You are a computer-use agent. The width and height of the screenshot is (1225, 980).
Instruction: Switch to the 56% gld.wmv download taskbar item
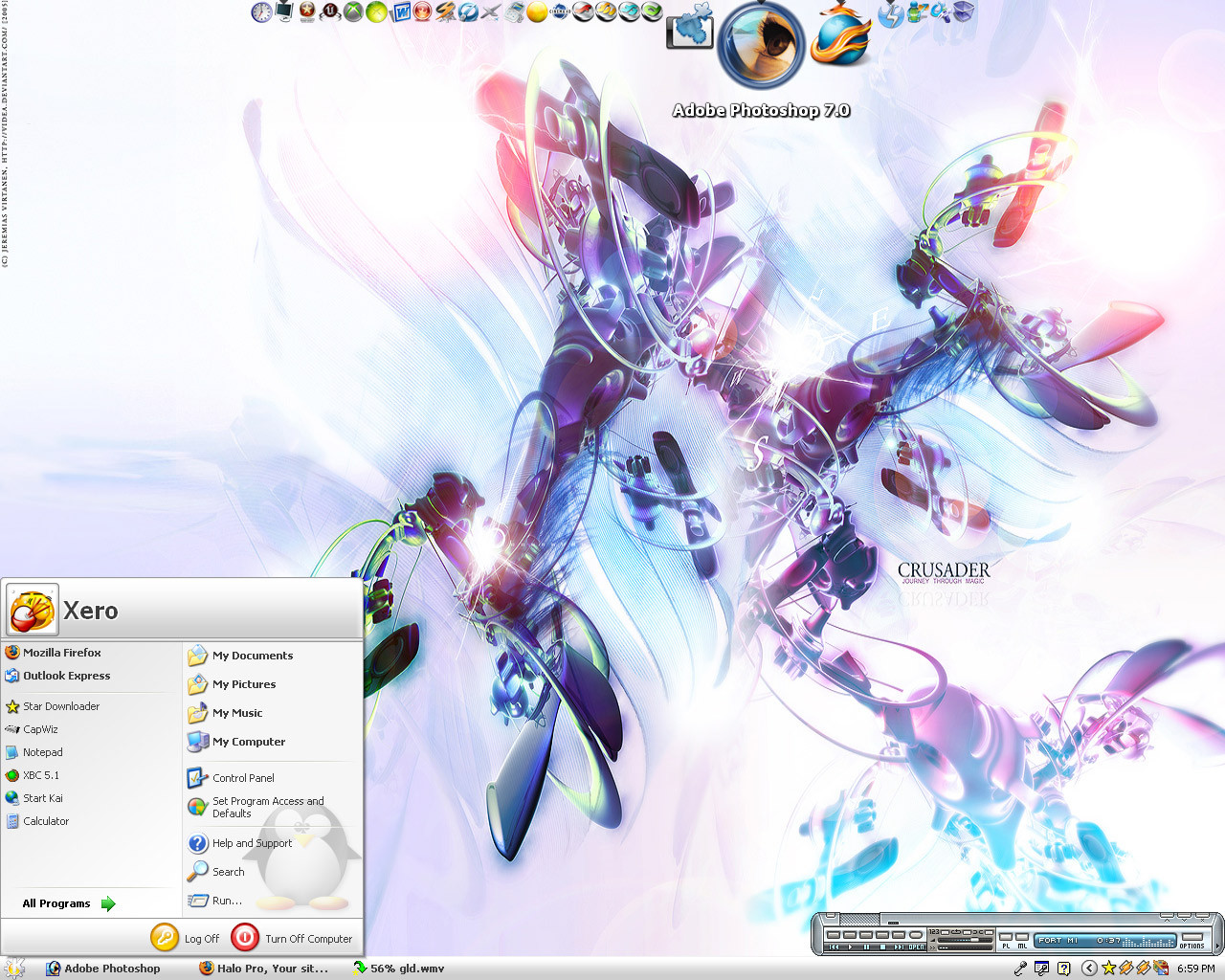pyautogui.click(x=399, y=969)
